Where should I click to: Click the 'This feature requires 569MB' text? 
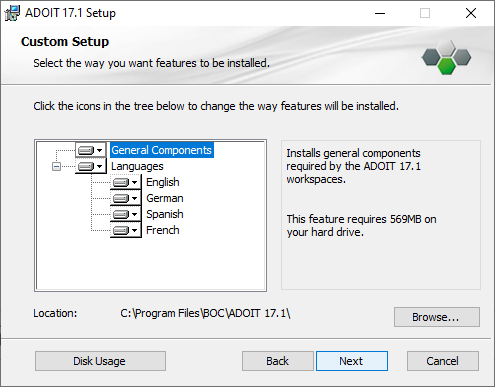click(x=361, y=226)
